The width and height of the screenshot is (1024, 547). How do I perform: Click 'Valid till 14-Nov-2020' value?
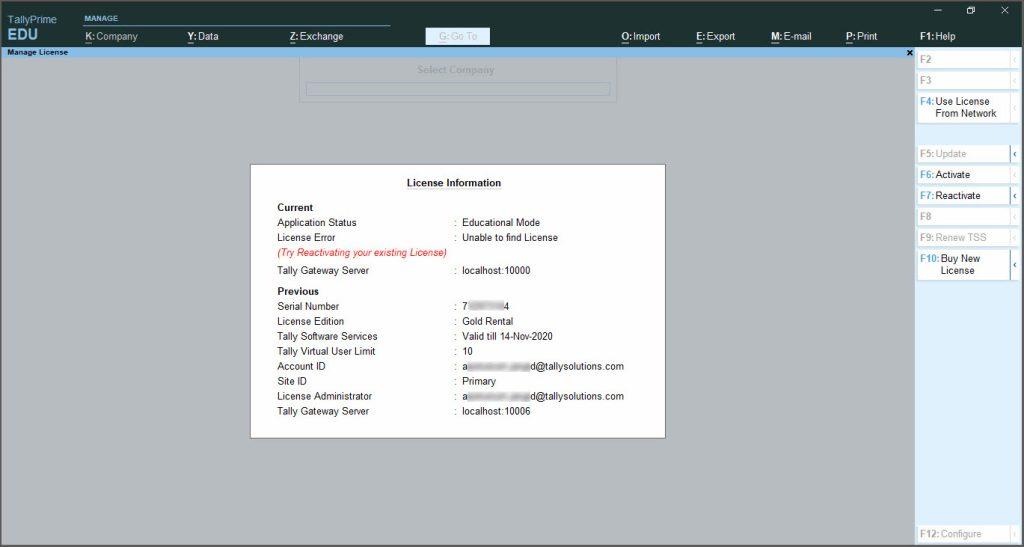point(507,336)
